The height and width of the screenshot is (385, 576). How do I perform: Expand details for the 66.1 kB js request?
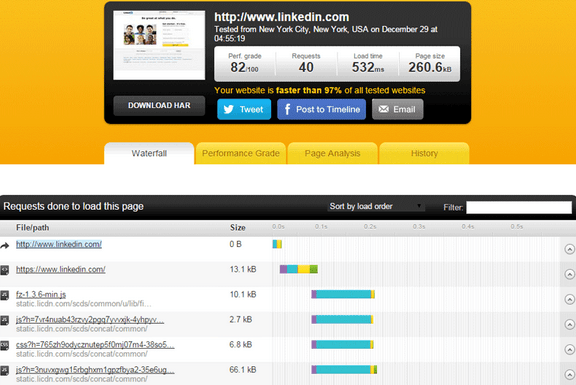[569, 374]
